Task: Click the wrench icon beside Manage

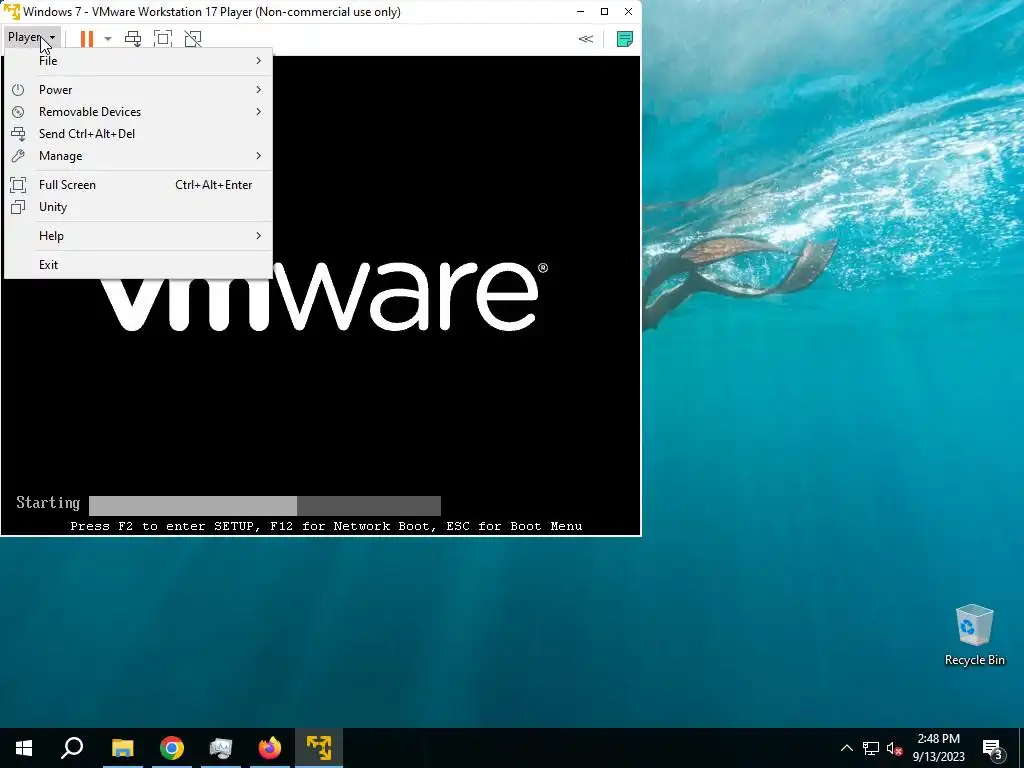Action: 18,156
